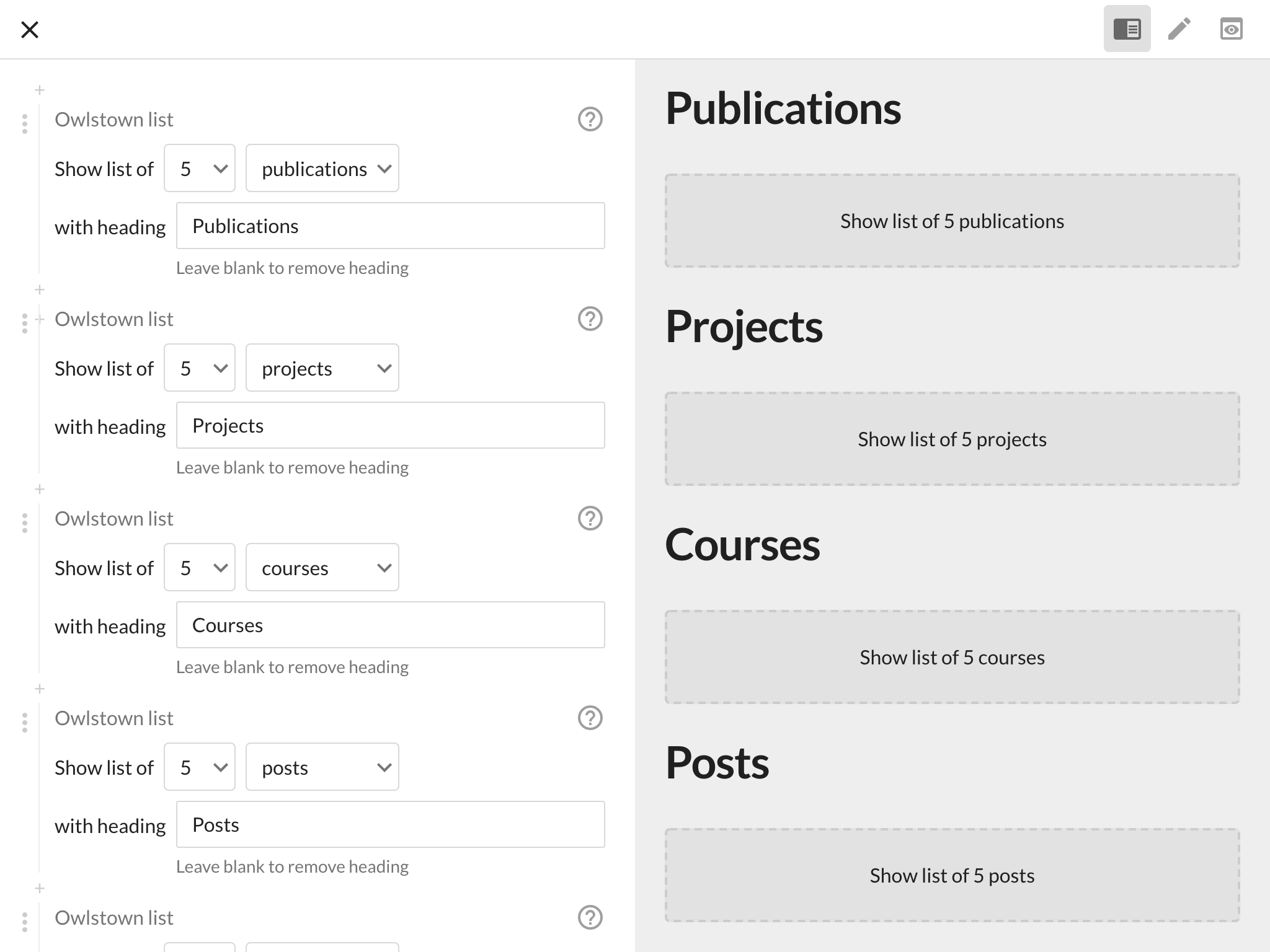Viewport: 1270px width, 952px height.
Task: Open help for the Publications list block
Action: click(590, 119)
